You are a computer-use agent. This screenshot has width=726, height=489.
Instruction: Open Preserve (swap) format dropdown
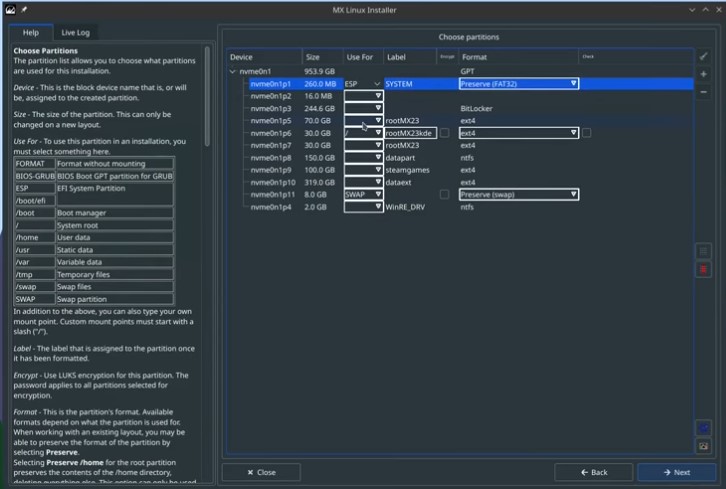point(519,194)
